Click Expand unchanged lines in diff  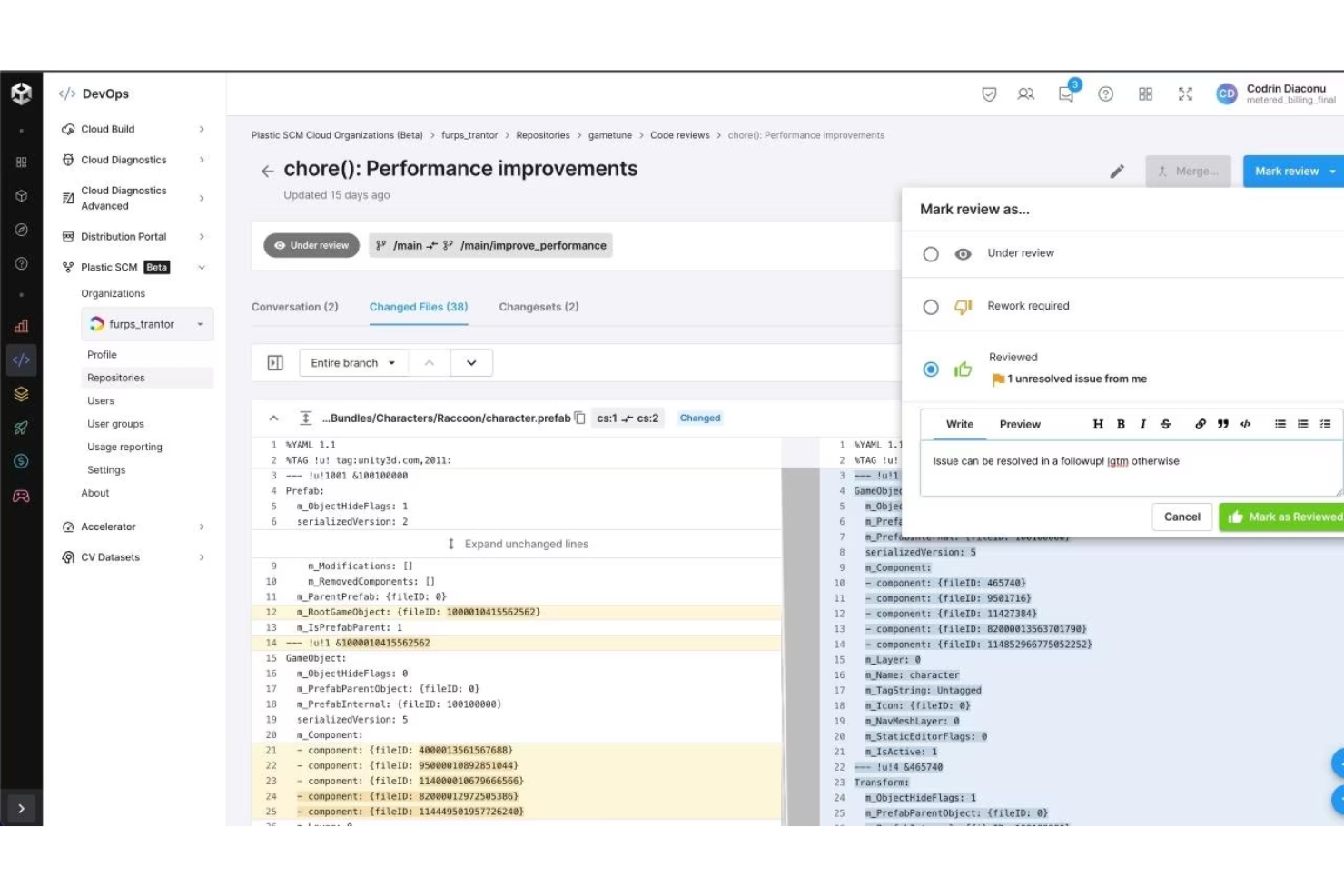pyautogui.click(x=518, y=544)
